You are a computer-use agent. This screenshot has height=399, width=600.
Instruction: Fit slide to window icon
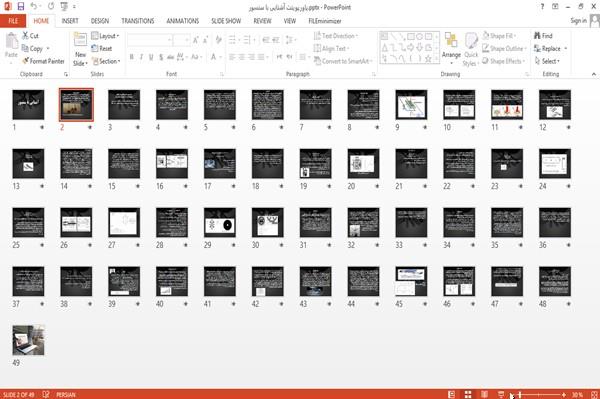click(594, 394)
